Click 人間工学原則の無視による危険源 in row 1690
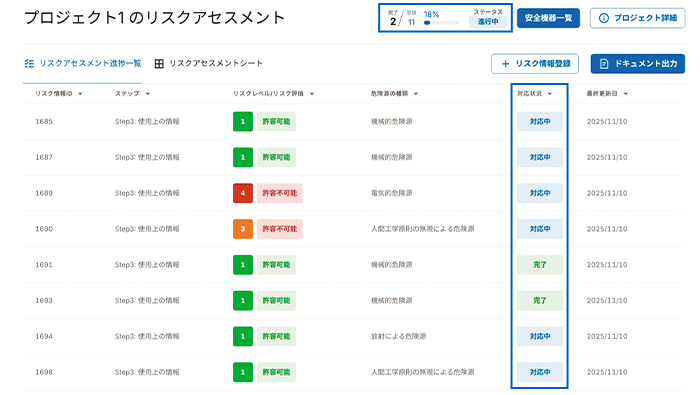 [422, 229]
